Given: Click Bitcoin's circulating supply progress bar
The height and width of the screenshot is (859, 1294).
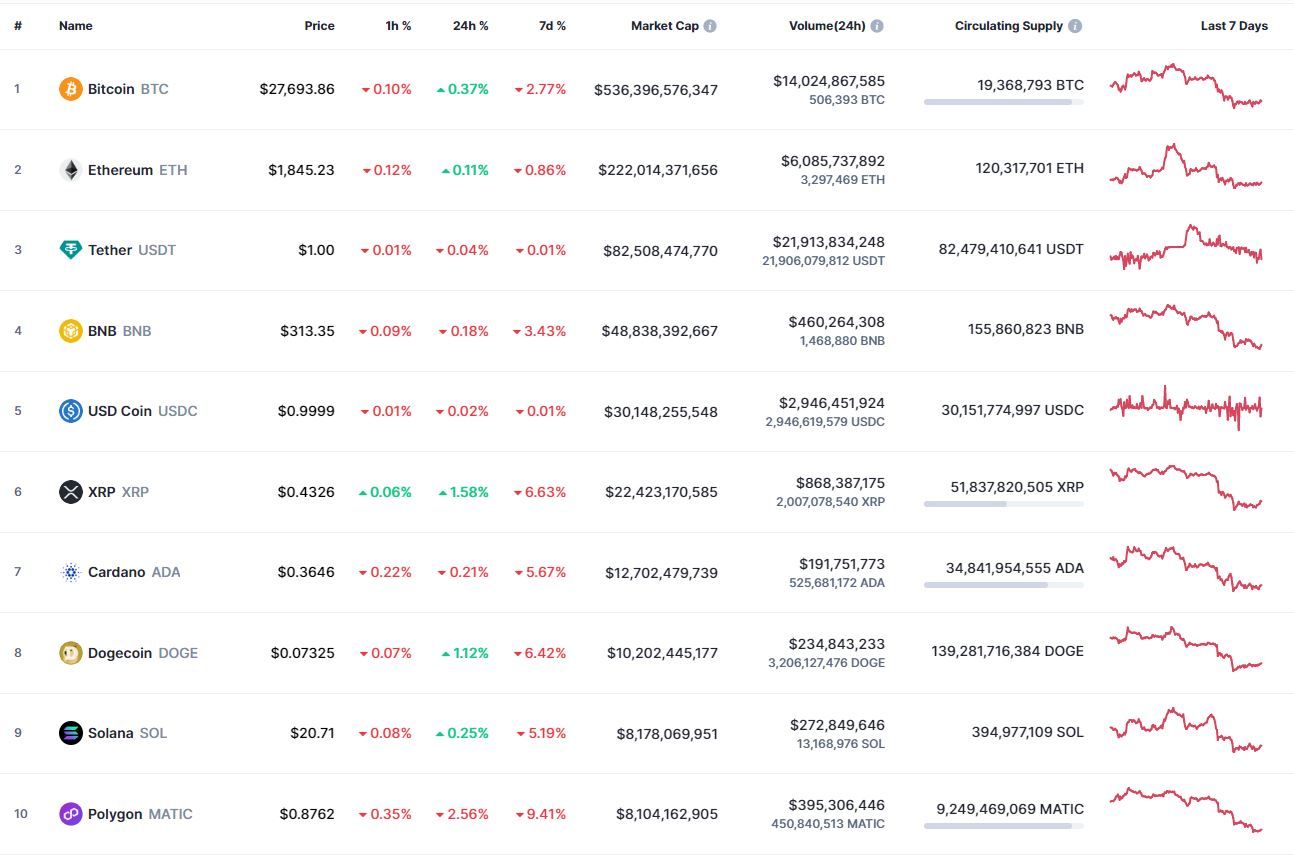Looking at the screenshot, I should point(1004,102).
